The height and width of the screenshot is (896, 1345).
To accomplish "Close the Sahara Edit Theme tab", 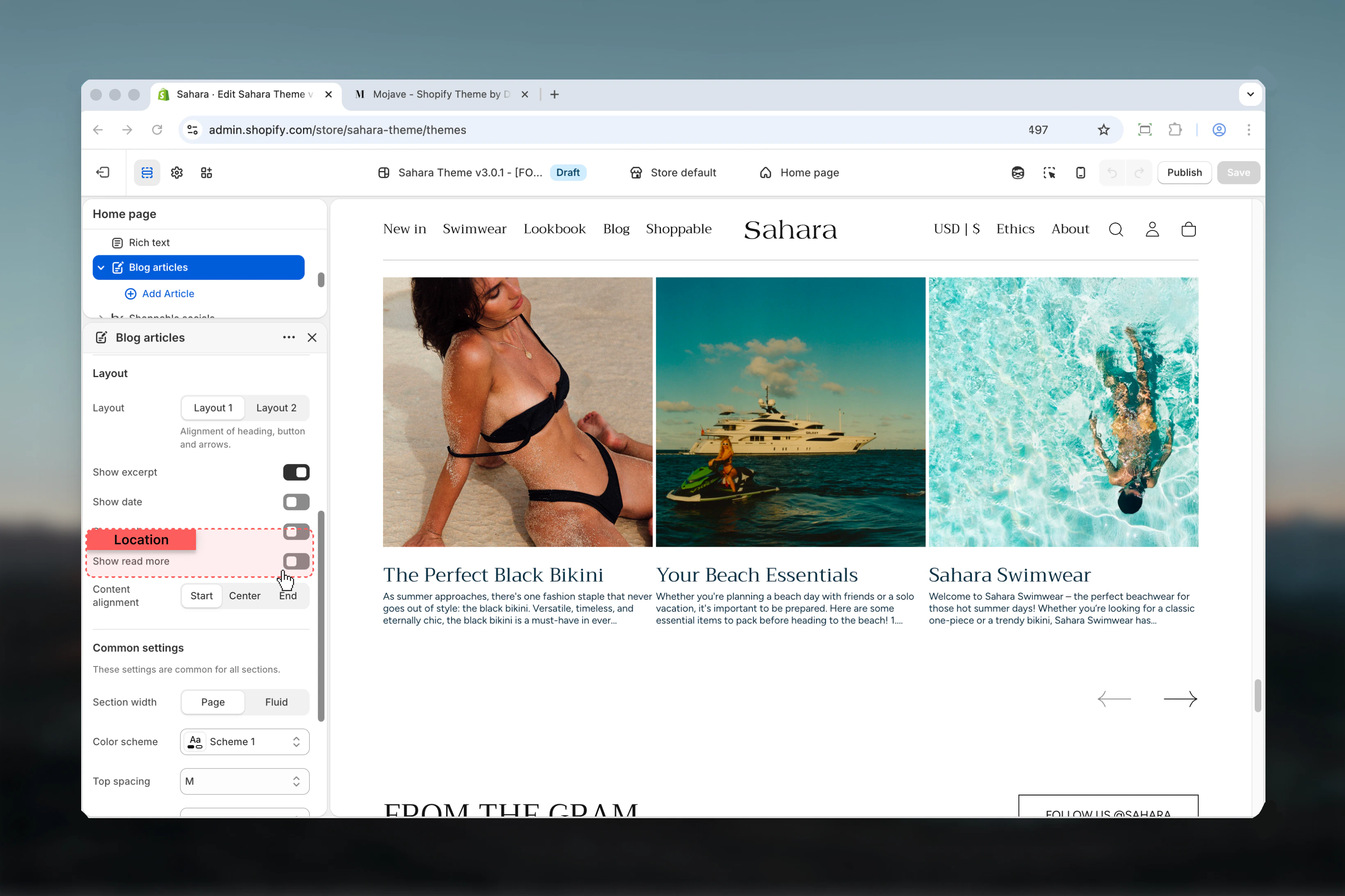I will [x=329, y=94].
